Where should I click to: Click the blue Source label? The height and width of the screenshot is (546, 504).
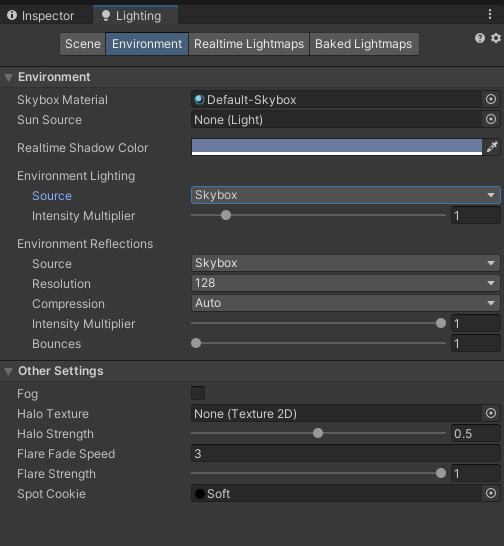pyautogui.click(x=52, y=196)
